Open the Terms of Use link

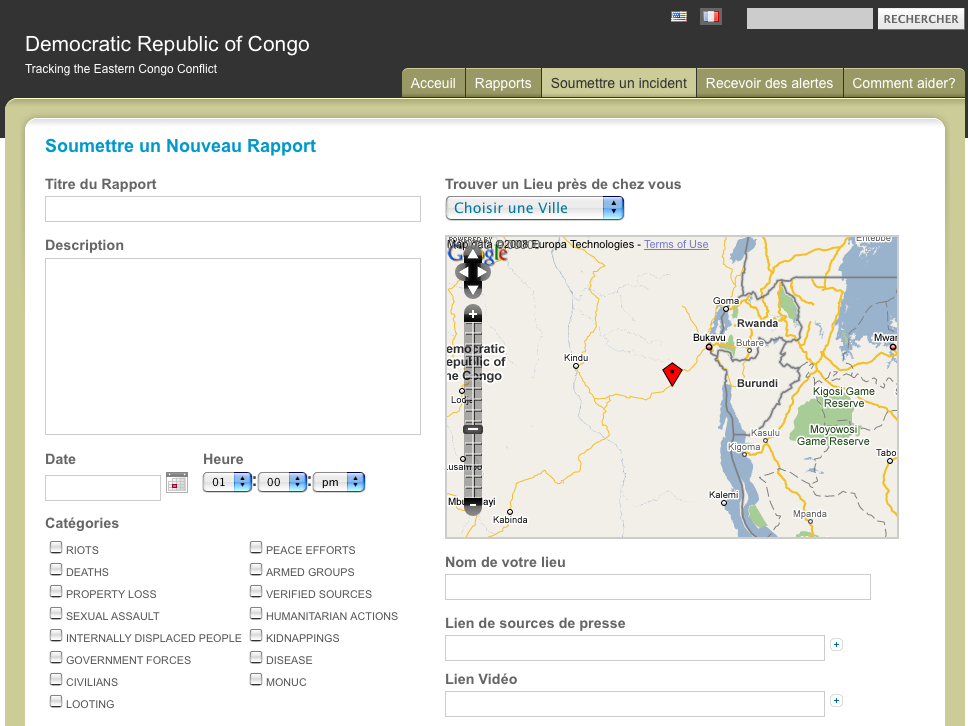pos(676,244)
